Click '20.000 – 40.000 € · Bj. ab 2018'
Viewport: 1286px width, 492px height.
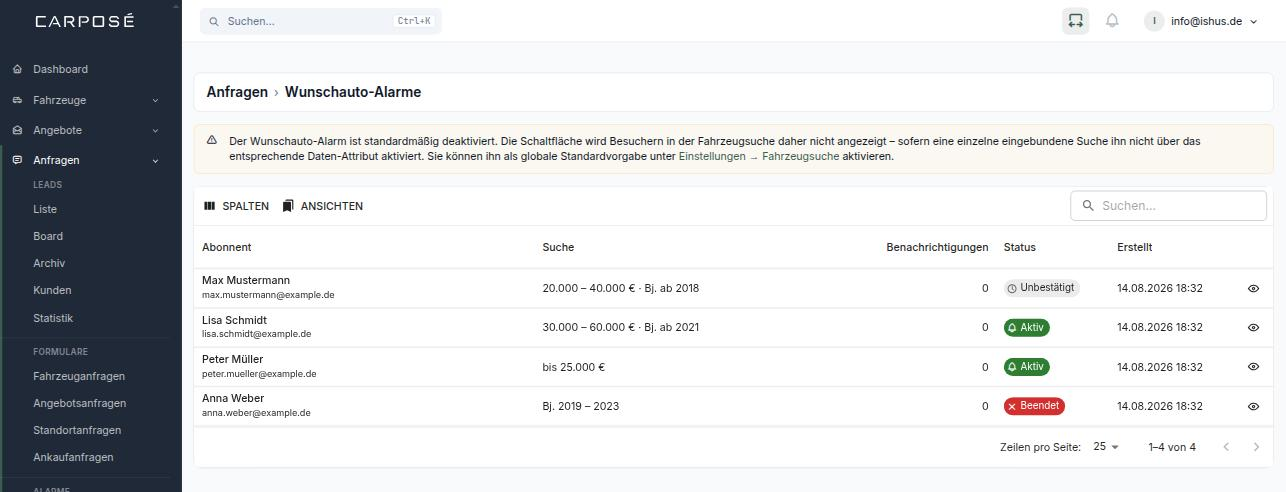click(621, 288)
